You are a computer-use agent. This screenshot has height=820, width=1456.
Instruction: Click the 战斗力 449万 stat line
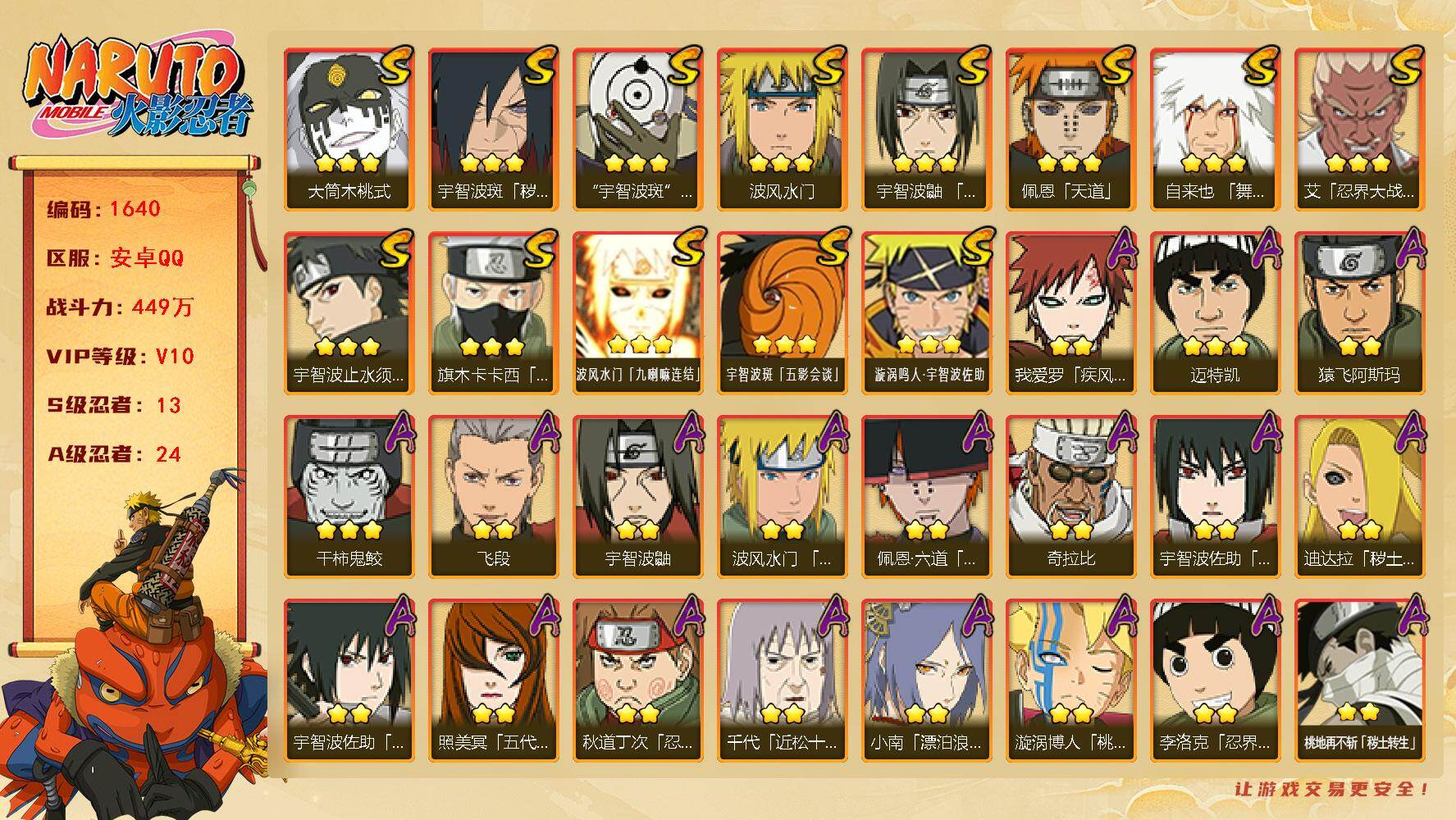pos(120,307)
